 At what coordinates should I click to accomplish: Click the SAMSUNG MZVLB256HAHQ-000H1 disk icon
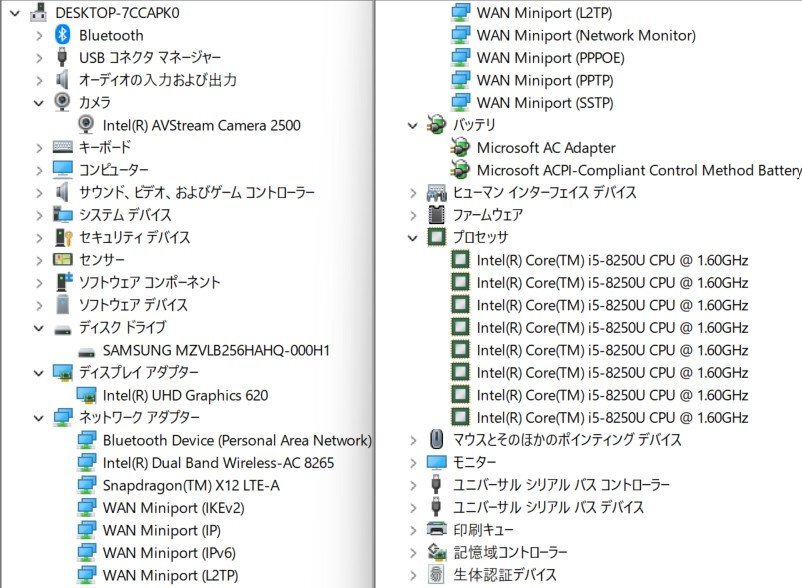point(86,353)
